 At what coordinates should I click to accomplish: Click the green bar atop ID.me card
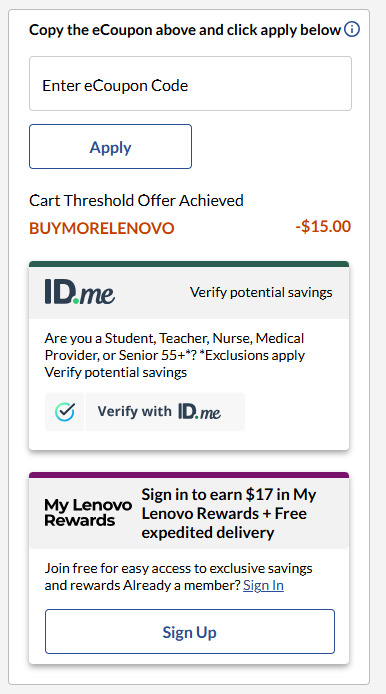(x=189, y=264)
